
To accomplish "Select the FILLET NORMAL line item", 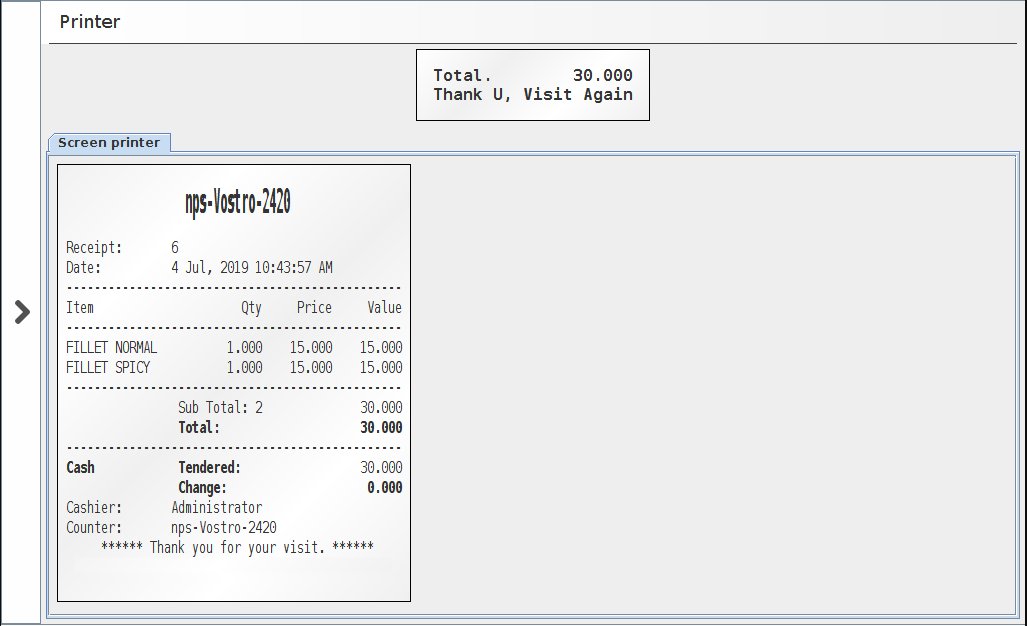I will coord(111,348).
